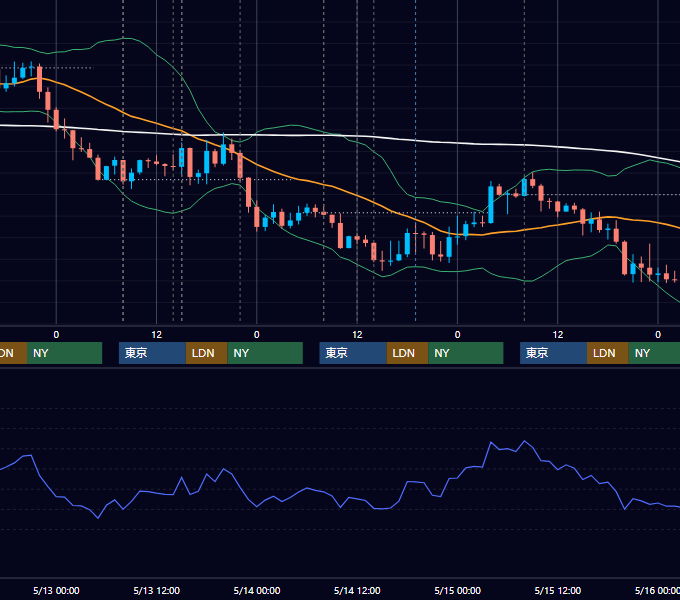Select the NY session block on 5/15
Image resolution: width=680 pixels, height=600 pixels.
[654, 353]
